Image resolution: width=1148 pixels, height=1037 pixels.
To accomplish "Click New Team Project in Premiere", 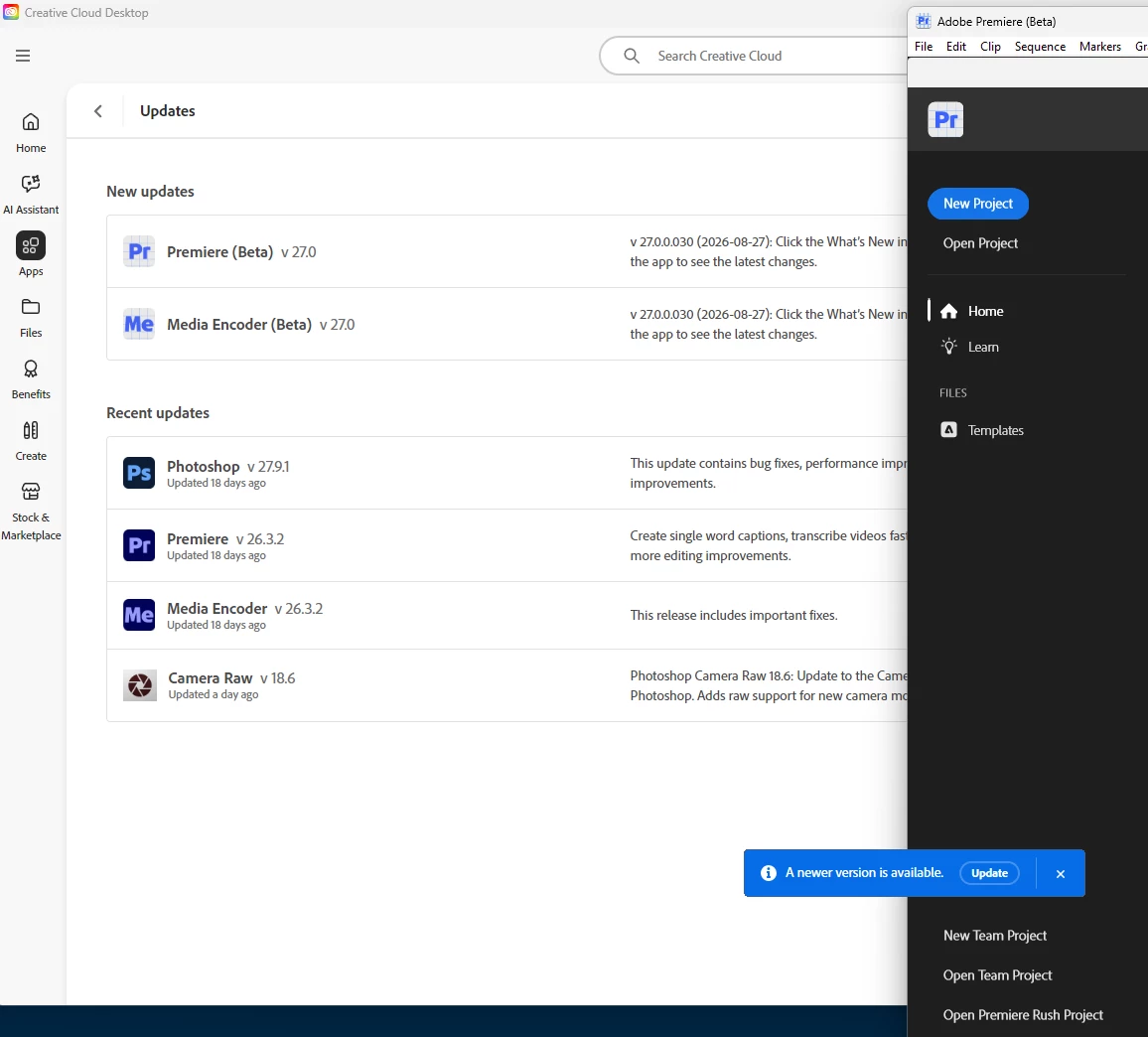I will (995, 936).
